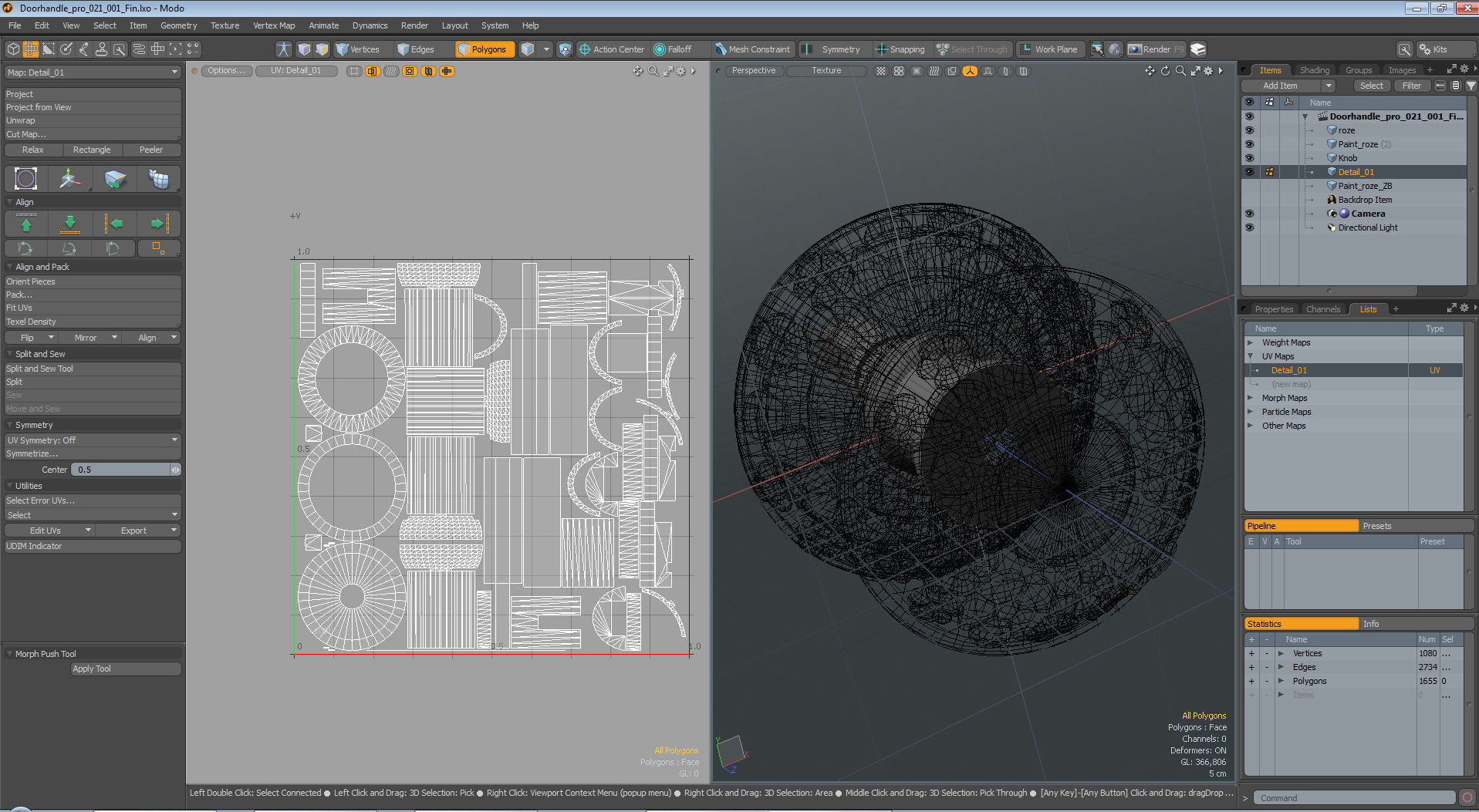Switch to the Properties tab

coord(1274,309)
